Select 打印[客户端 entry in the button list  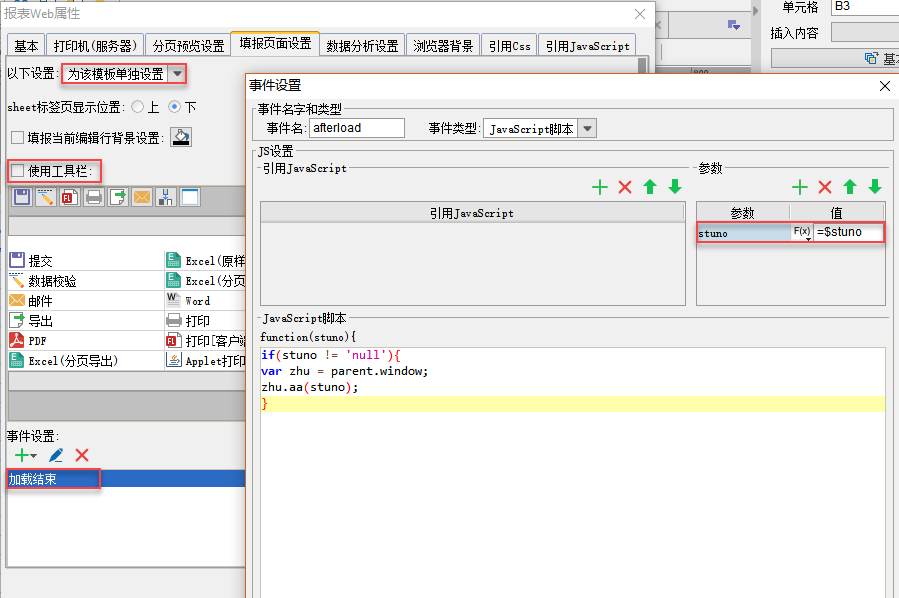(x=205, y=341)
